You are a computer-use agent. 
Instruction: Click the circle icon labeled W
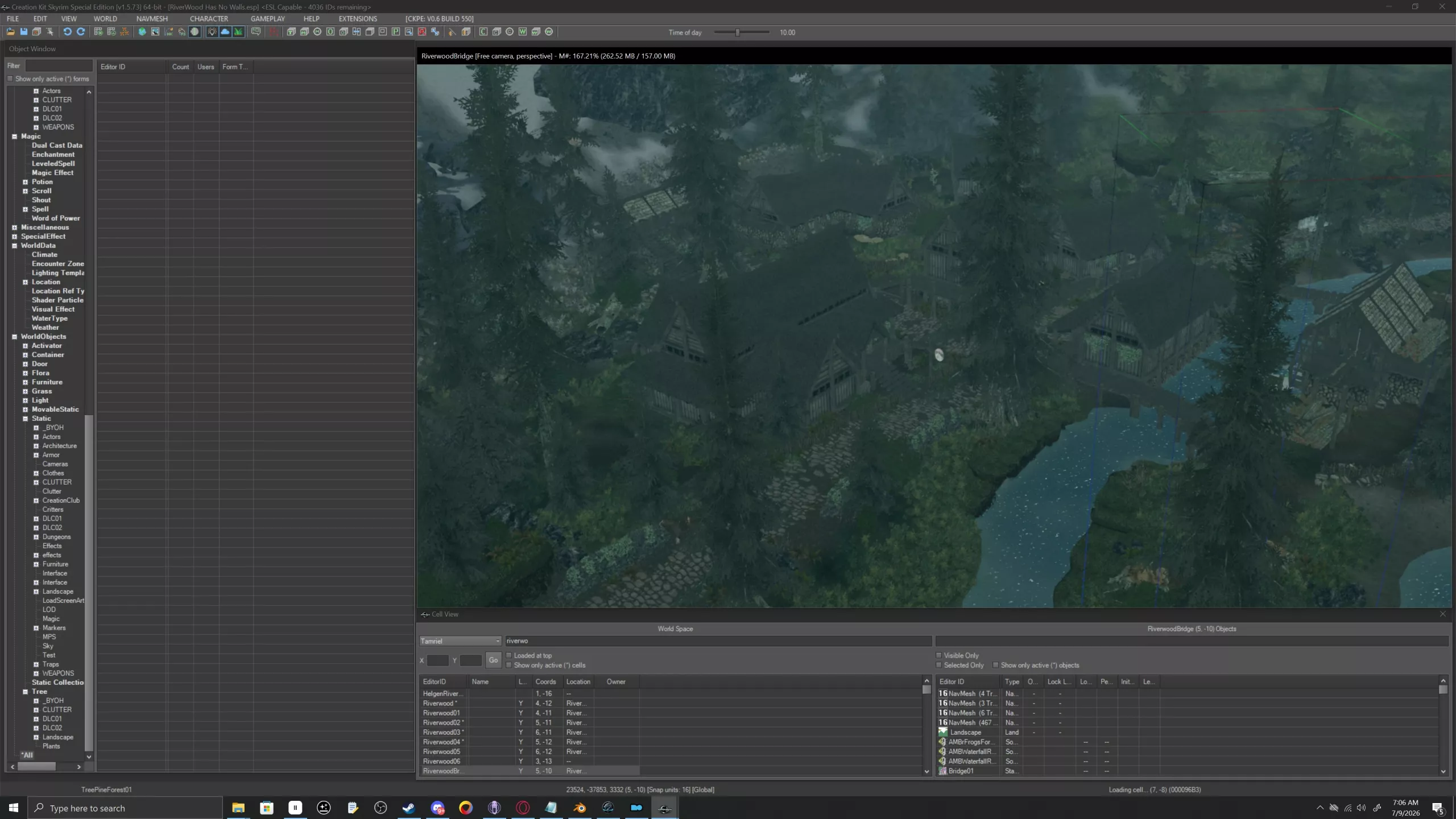[x=549, y=32]
